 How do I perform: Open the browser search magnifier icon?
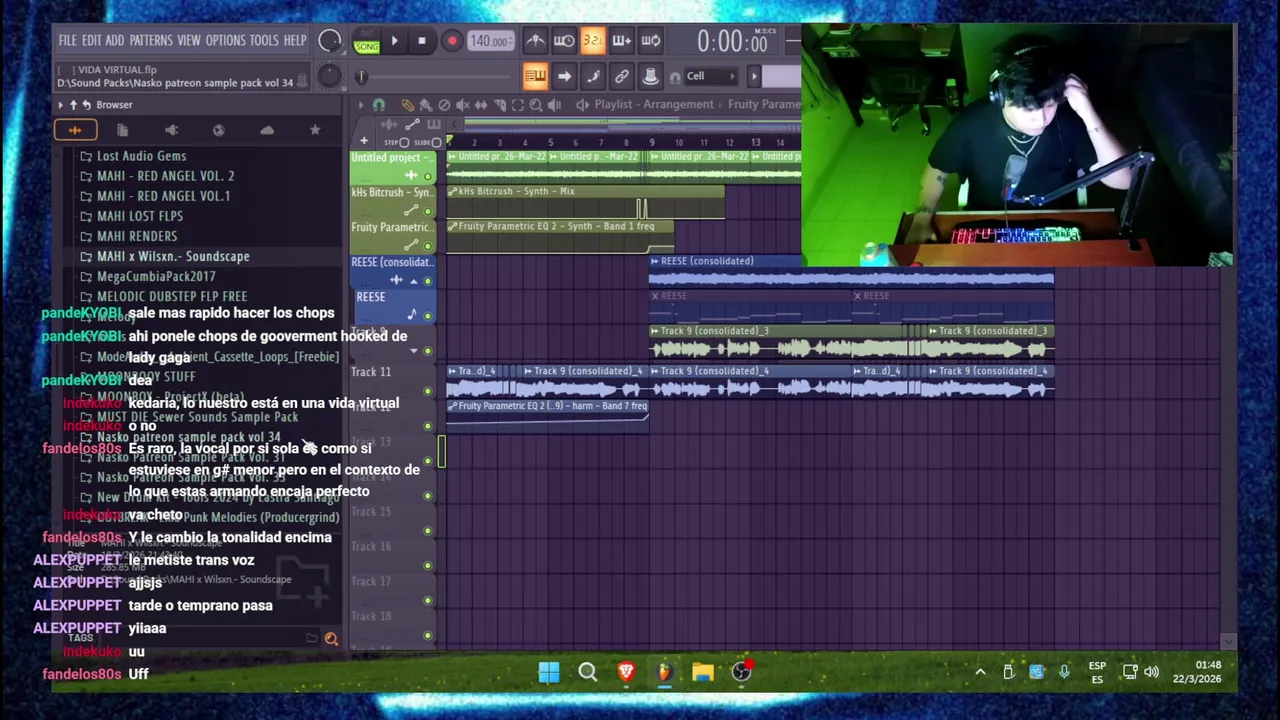(x=331, y=639)
